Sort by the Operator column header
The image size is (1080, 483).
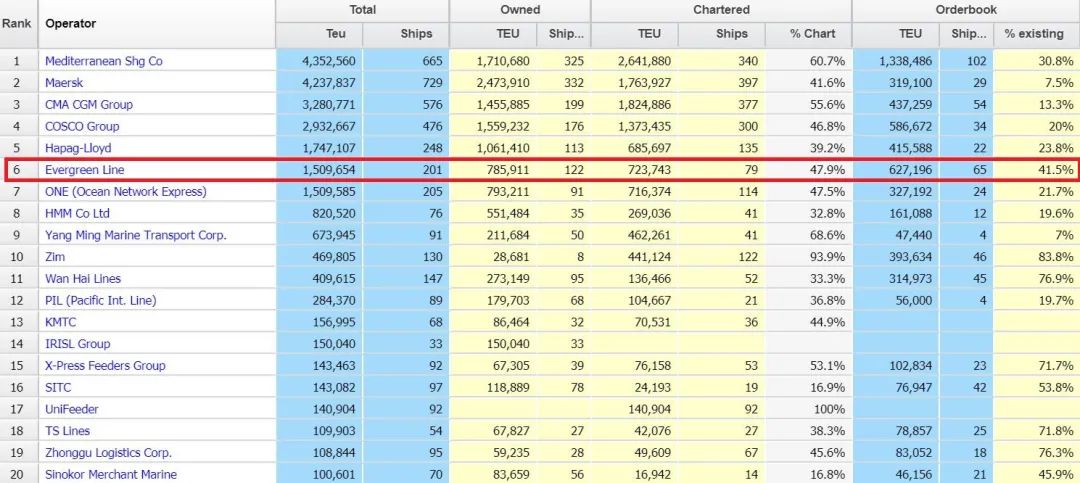pyautogui.click(x=70, y=23)
